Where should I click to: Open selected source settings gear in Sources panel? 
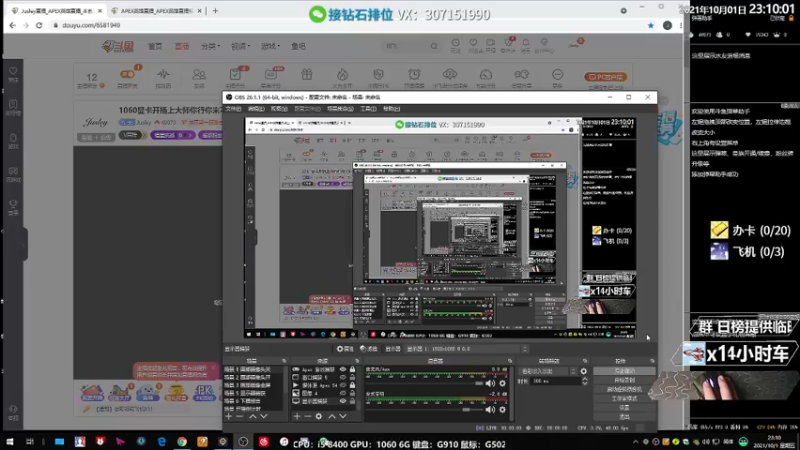point(319,416)
